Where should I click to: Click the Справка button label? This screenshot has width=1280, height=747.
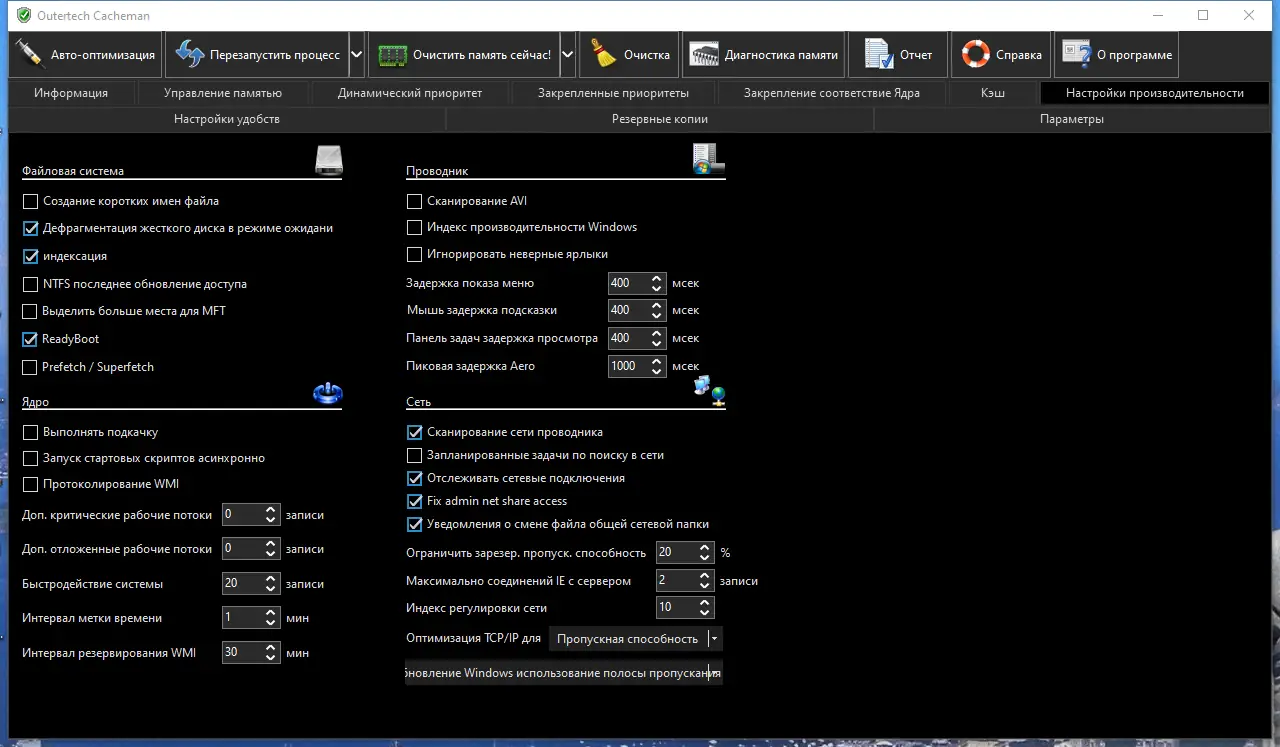[x=1019, y=55]
